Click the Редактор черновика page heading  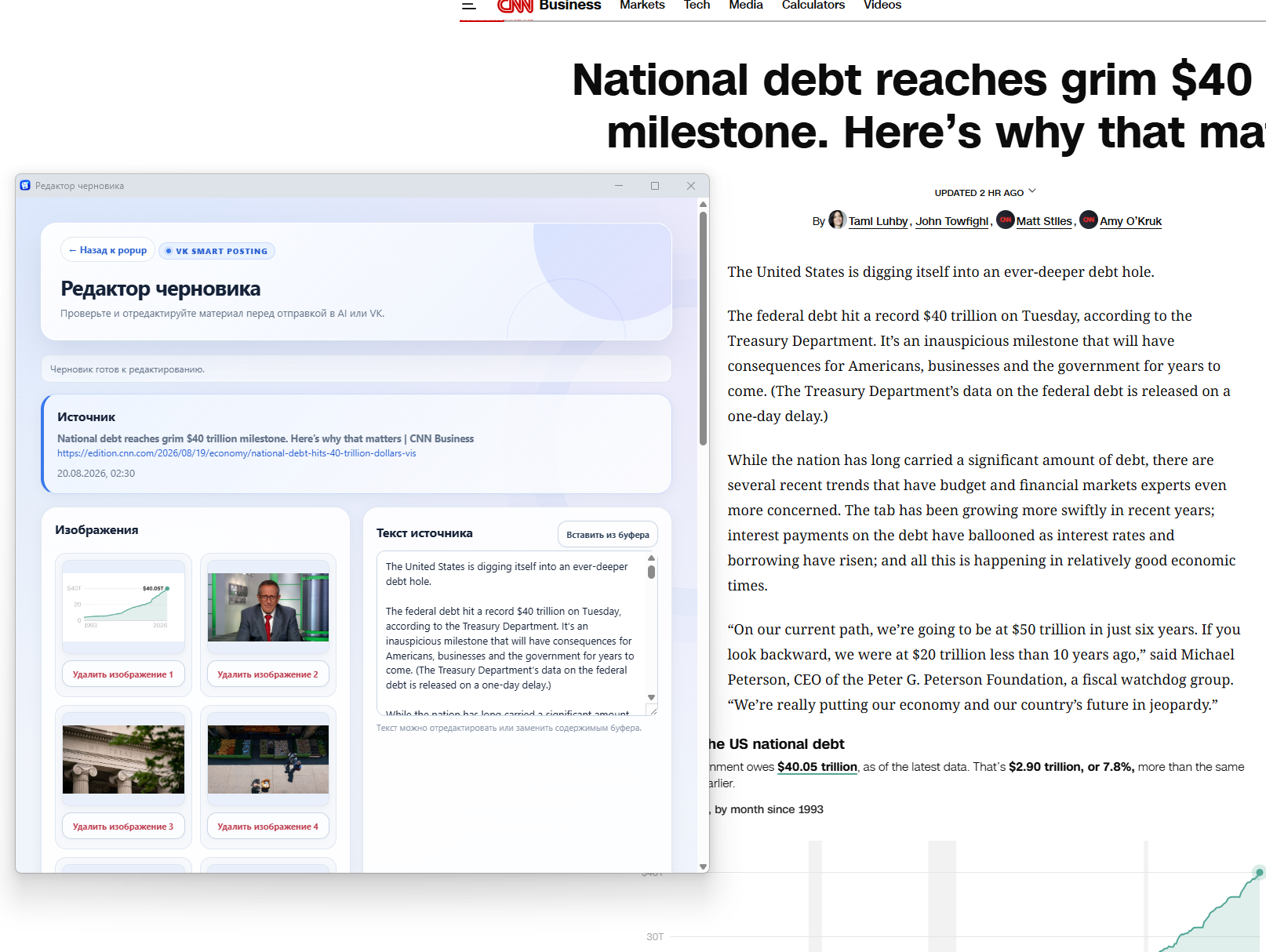pyautogui.click(x=161, y=289)
